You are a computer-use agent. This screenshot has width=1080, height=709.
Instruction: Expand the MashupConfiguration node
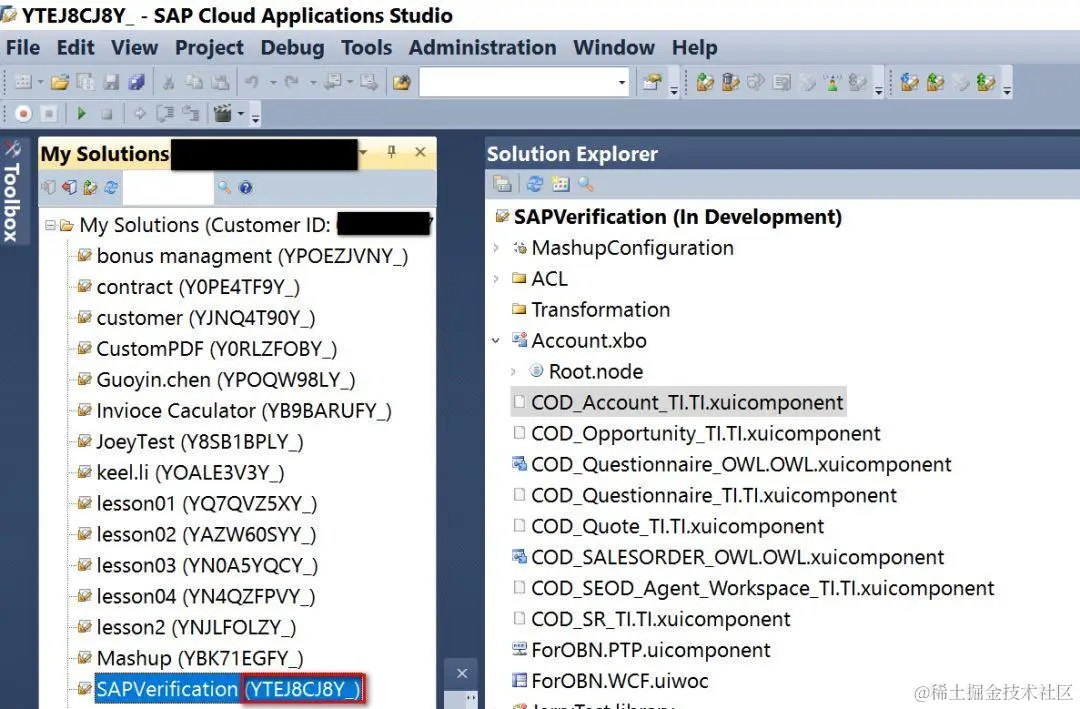pyautogui.click(x=496, y=248)
